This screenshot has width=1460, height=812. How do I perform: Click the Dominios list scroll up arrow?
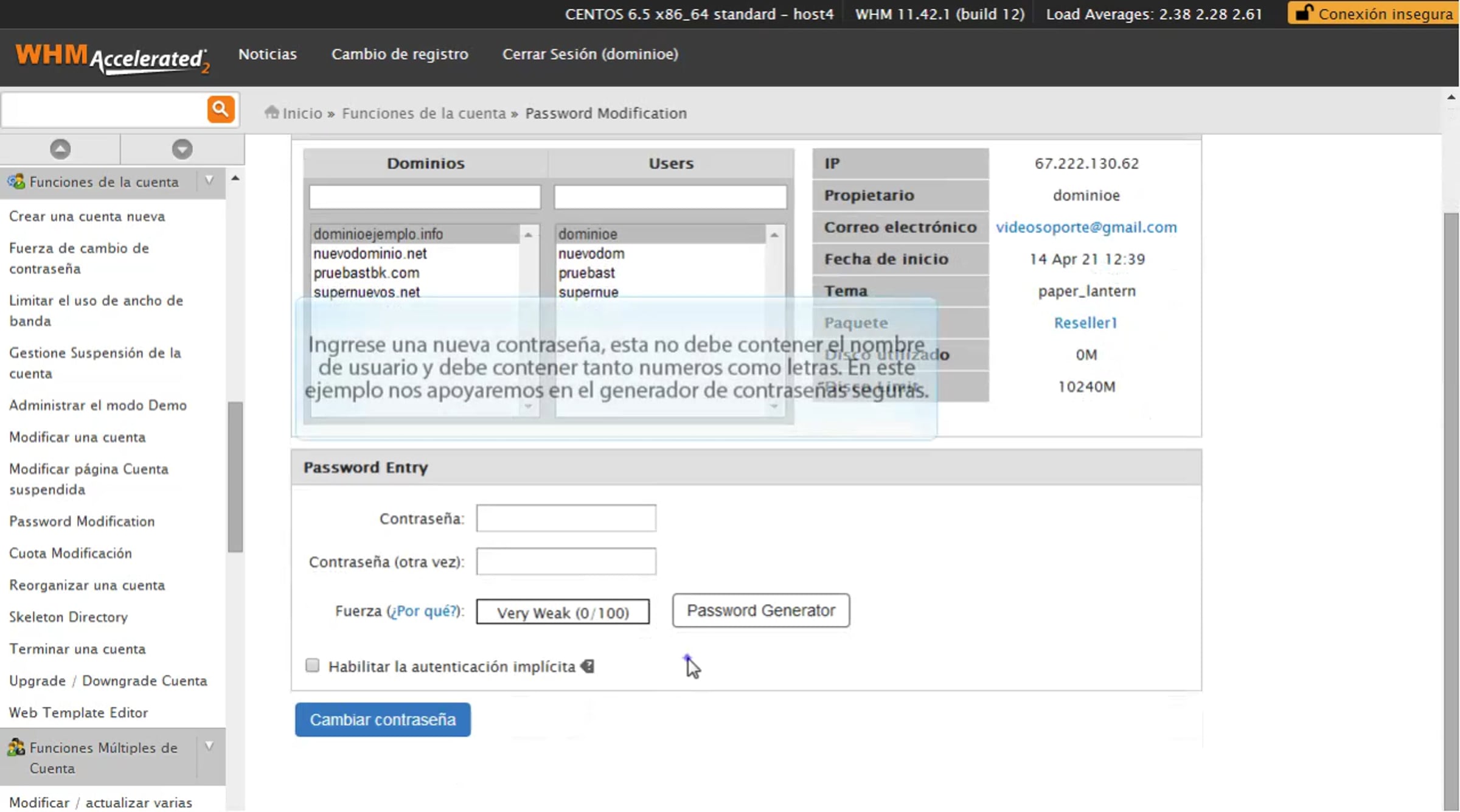tap(528, 234)
